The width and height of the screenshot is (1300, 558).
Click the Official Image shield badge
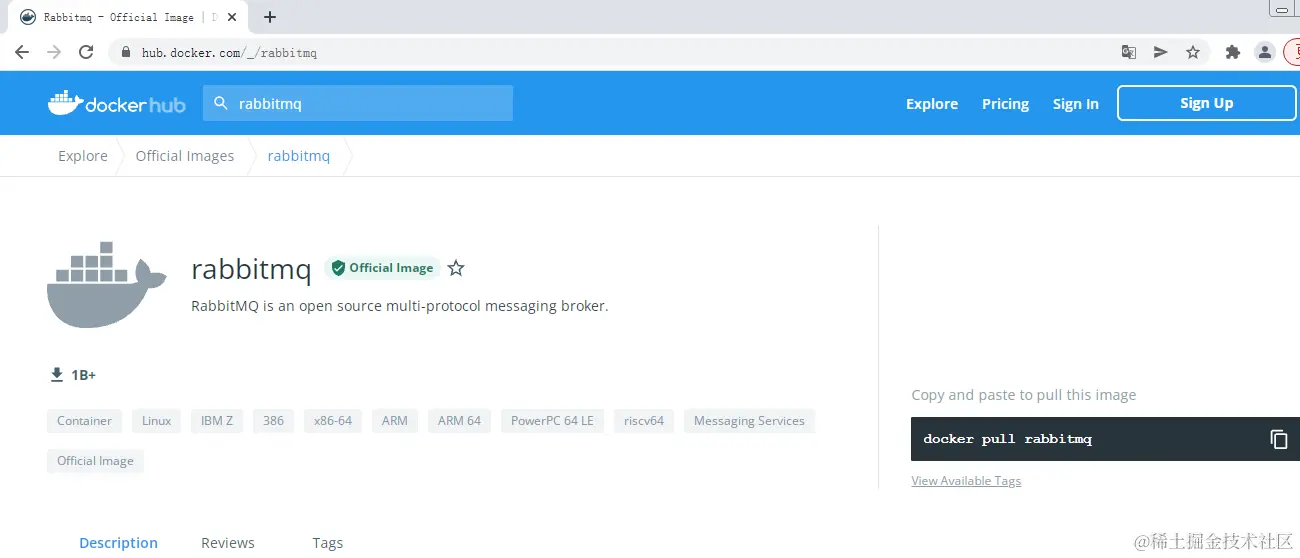(x=382, y=268)
